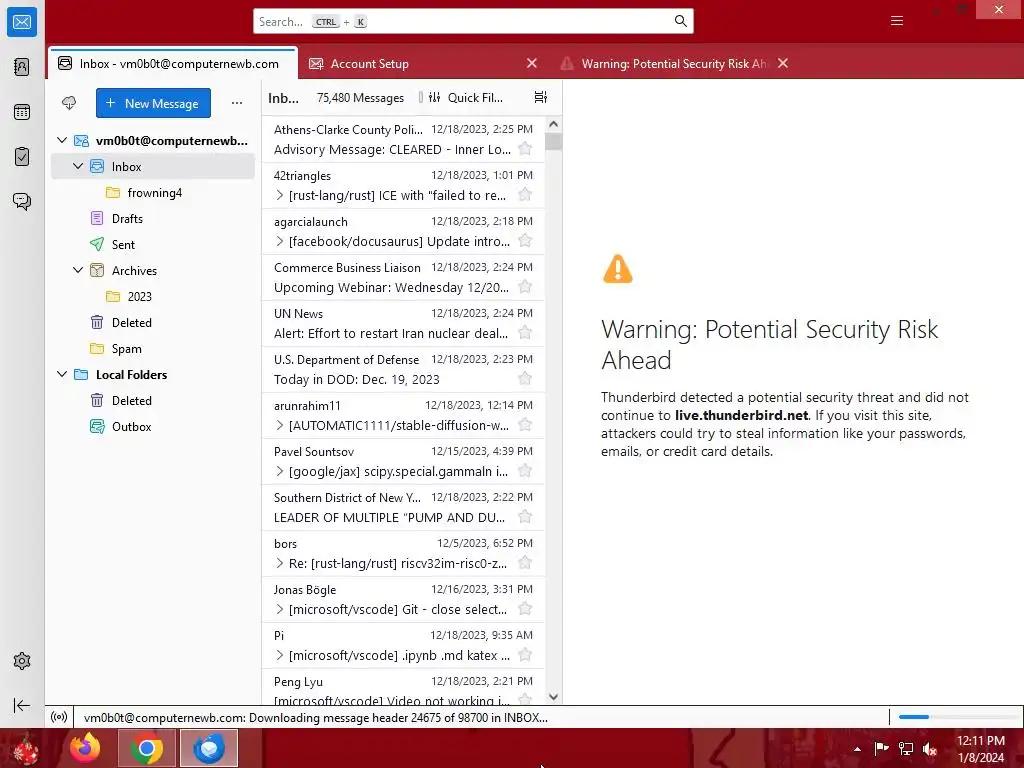The height and width of the screenshot is (768, 1024).
Task: Open the Drafts folder
Action: [153, 219]
